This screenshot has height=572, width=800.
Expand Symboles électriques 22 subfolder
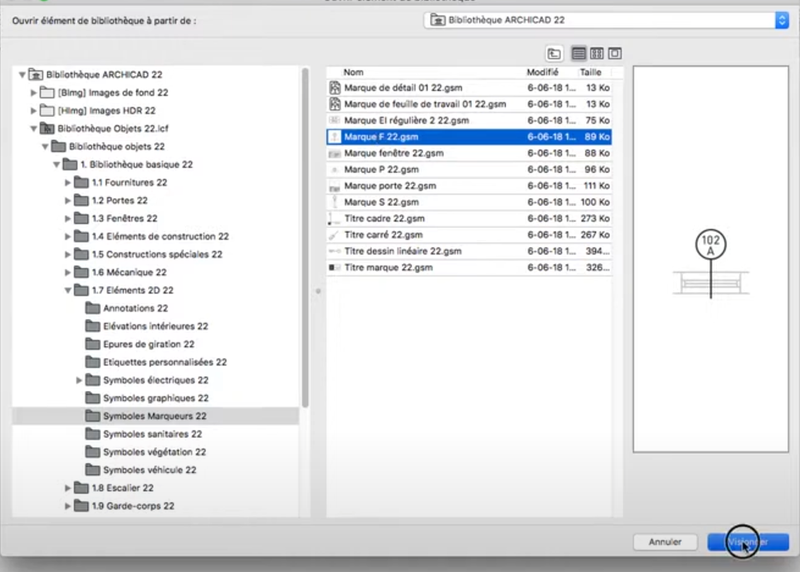pos(79,380)
